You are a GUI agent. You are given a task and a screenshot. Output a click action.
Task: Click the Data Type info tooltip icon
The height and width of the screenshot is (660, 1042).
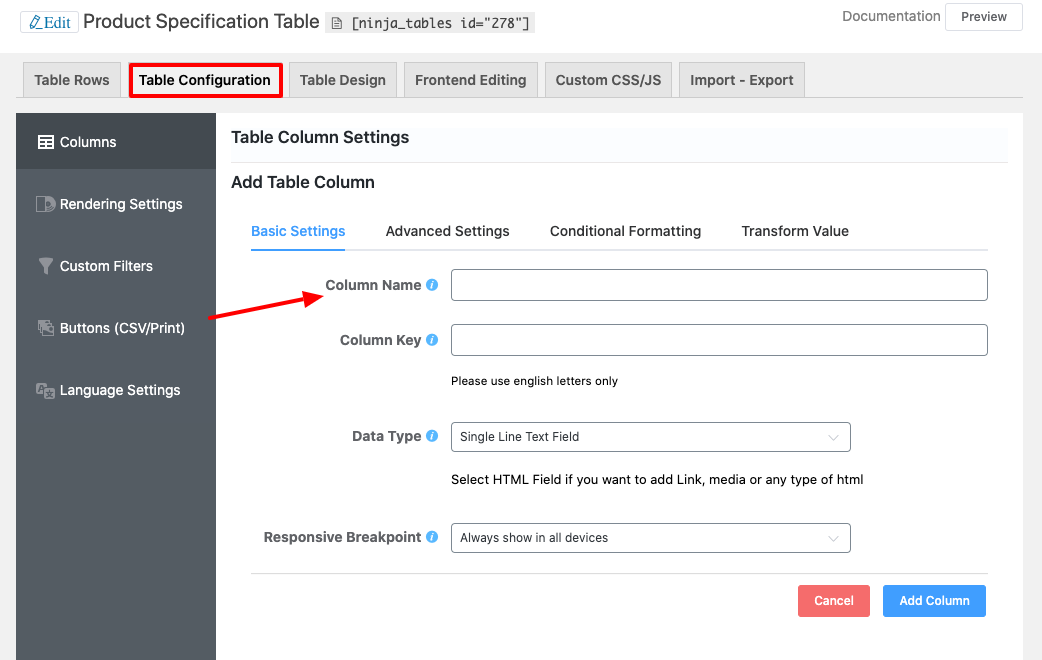point(431,435)
